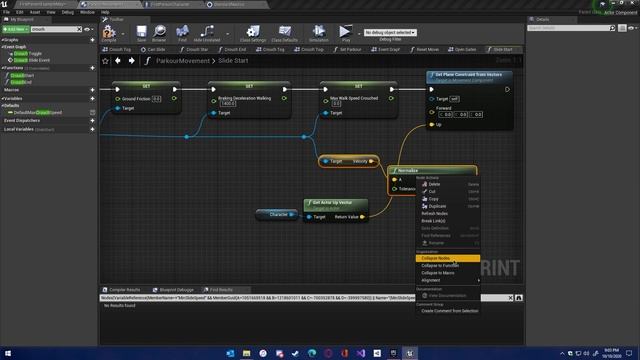Add a new Function with plus icon

click(92, 68)
